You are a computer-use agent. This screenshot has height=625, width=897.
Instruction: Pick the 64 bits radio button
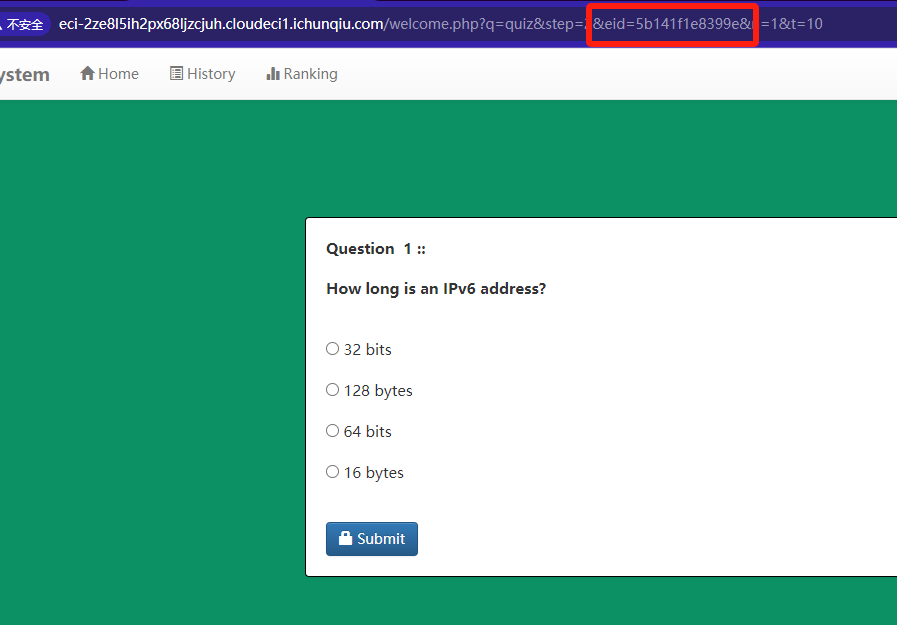tap(332, 431)
